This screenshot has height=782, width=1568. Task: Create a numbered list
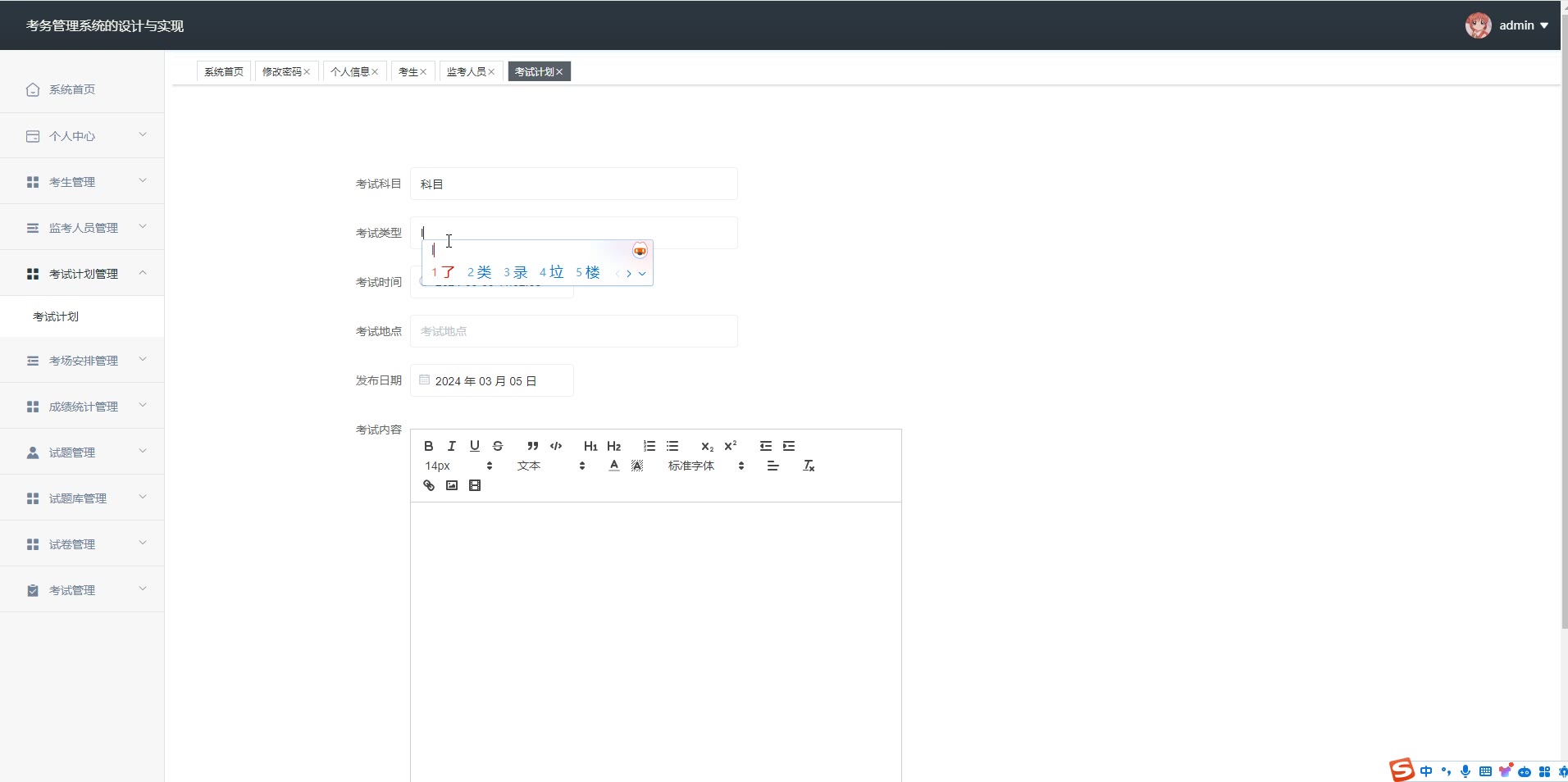click(649, 446)
